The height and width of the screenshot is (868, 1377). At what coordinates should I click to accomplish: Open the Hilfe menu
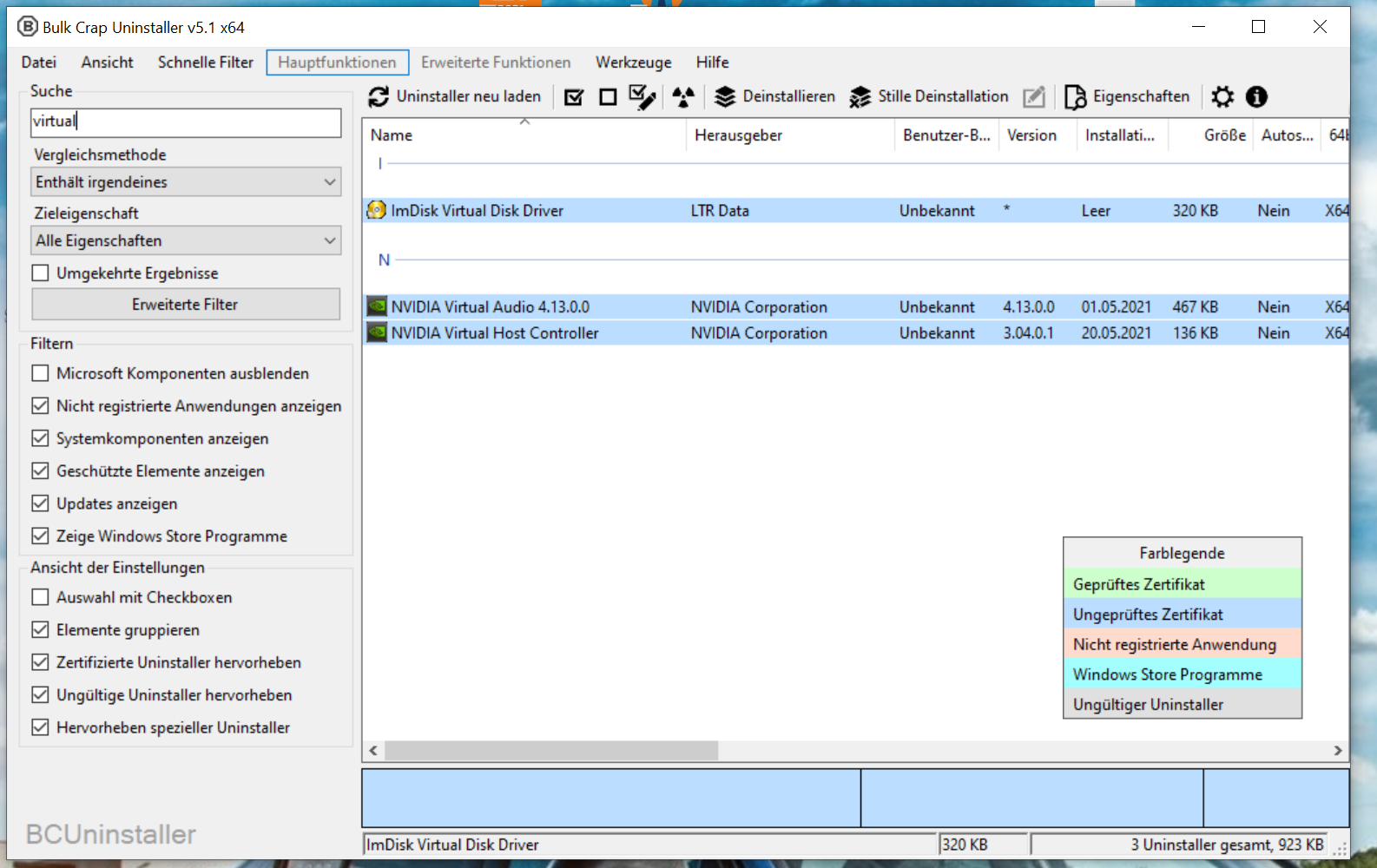click(712, 62)
